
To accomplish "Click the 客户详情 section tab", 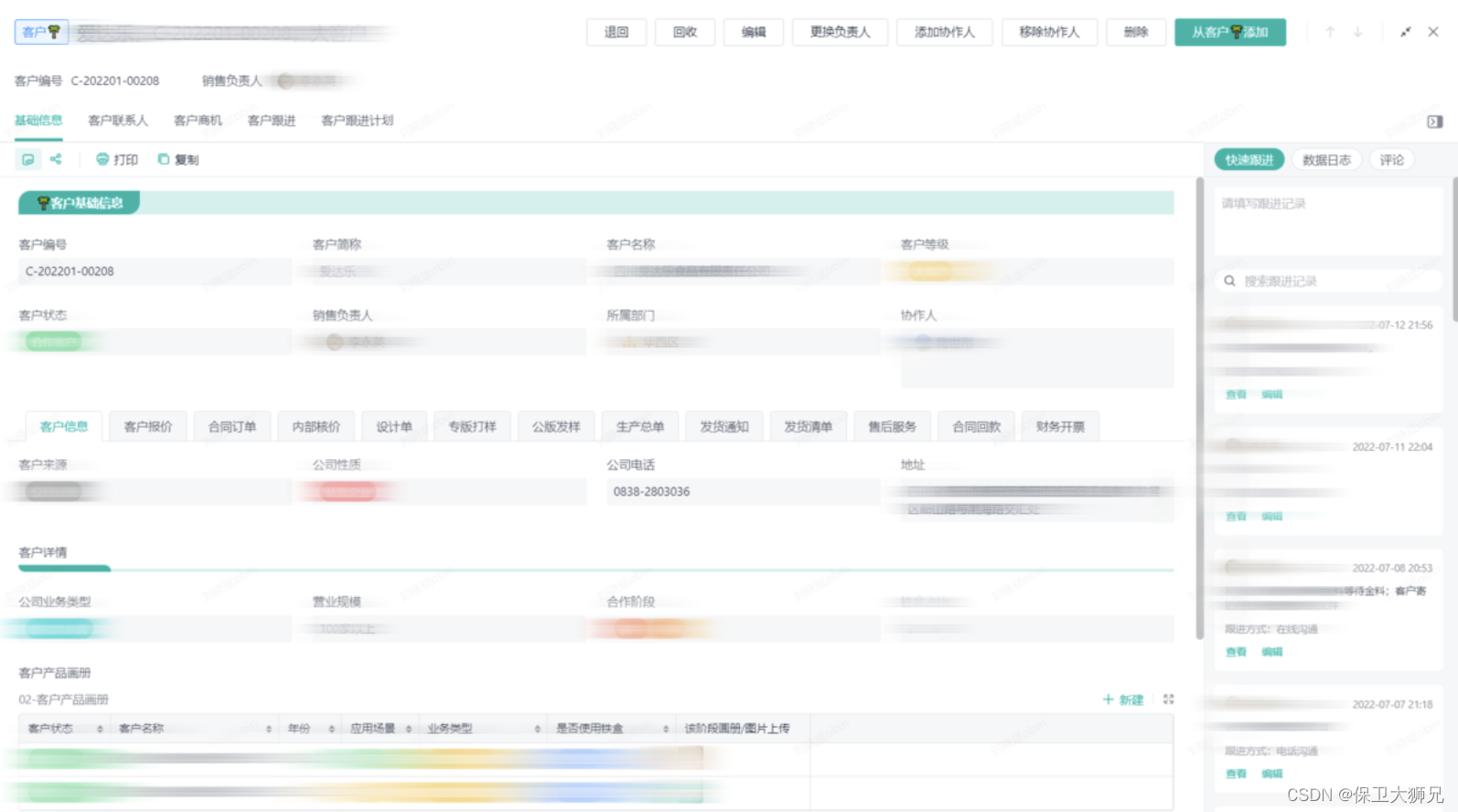I will point(43,552).
